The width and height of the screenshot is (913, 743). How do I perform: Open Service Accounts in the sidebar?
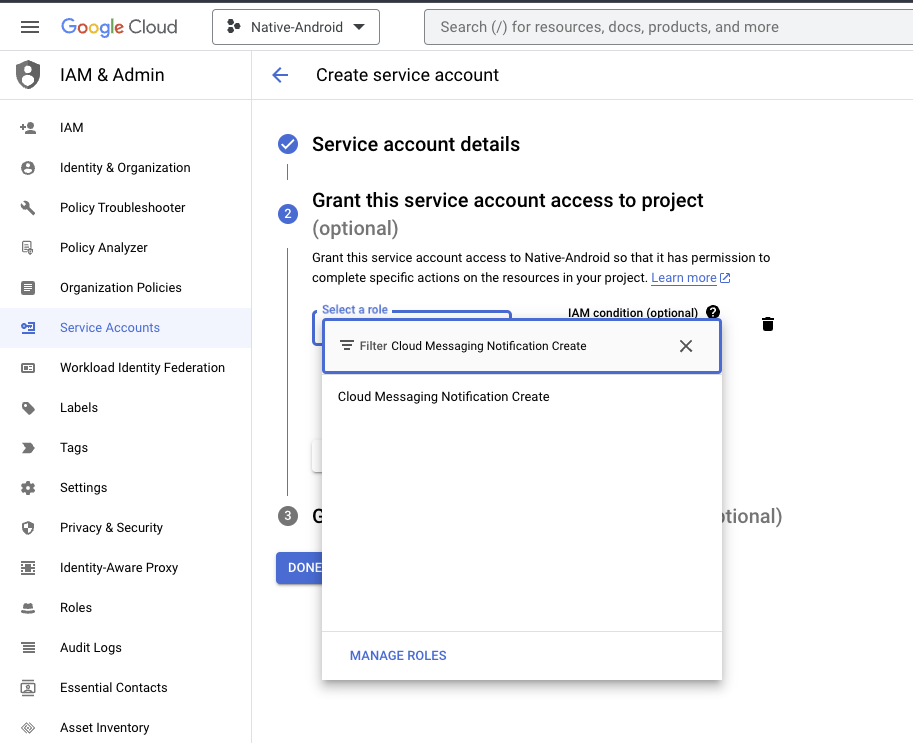pos(110,328)
